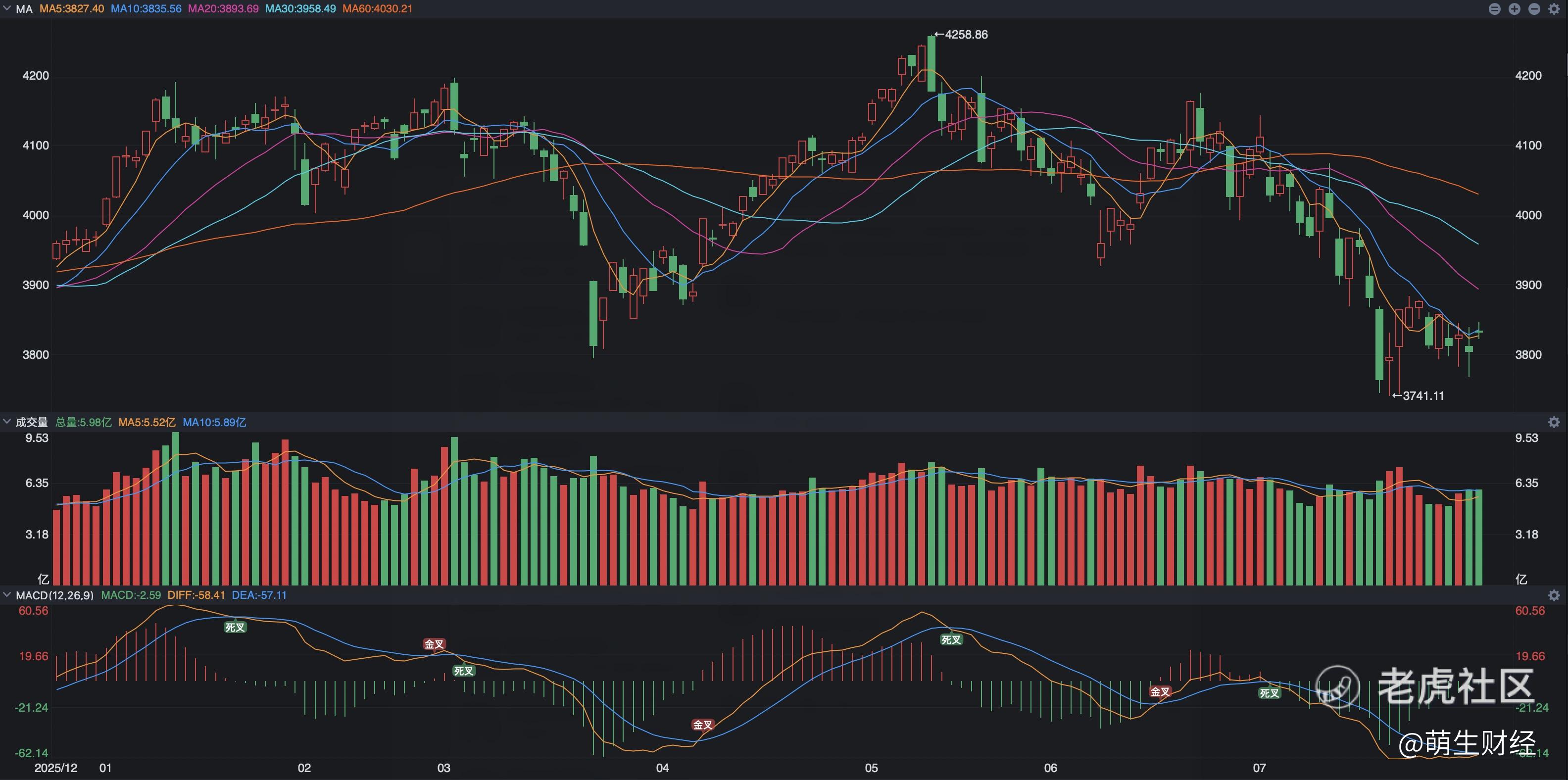Image resolution: width=1568 pixels, height=780 pixels.
Task: Click the 3741.11 low price label
Action: click(x=1424, y=396)
